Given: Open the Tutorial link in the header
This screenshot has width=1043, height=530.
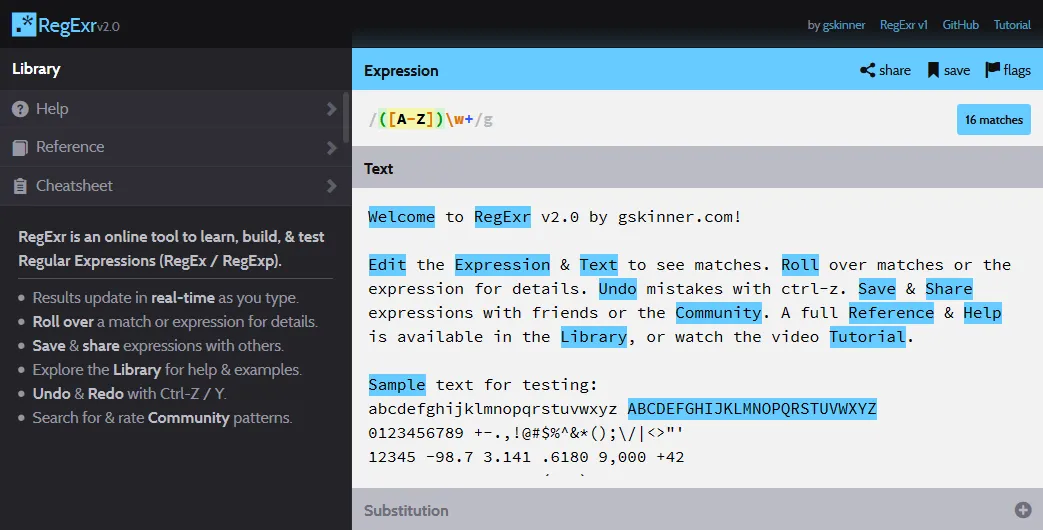Looking at the screenshot, I should click(1012, 25).
